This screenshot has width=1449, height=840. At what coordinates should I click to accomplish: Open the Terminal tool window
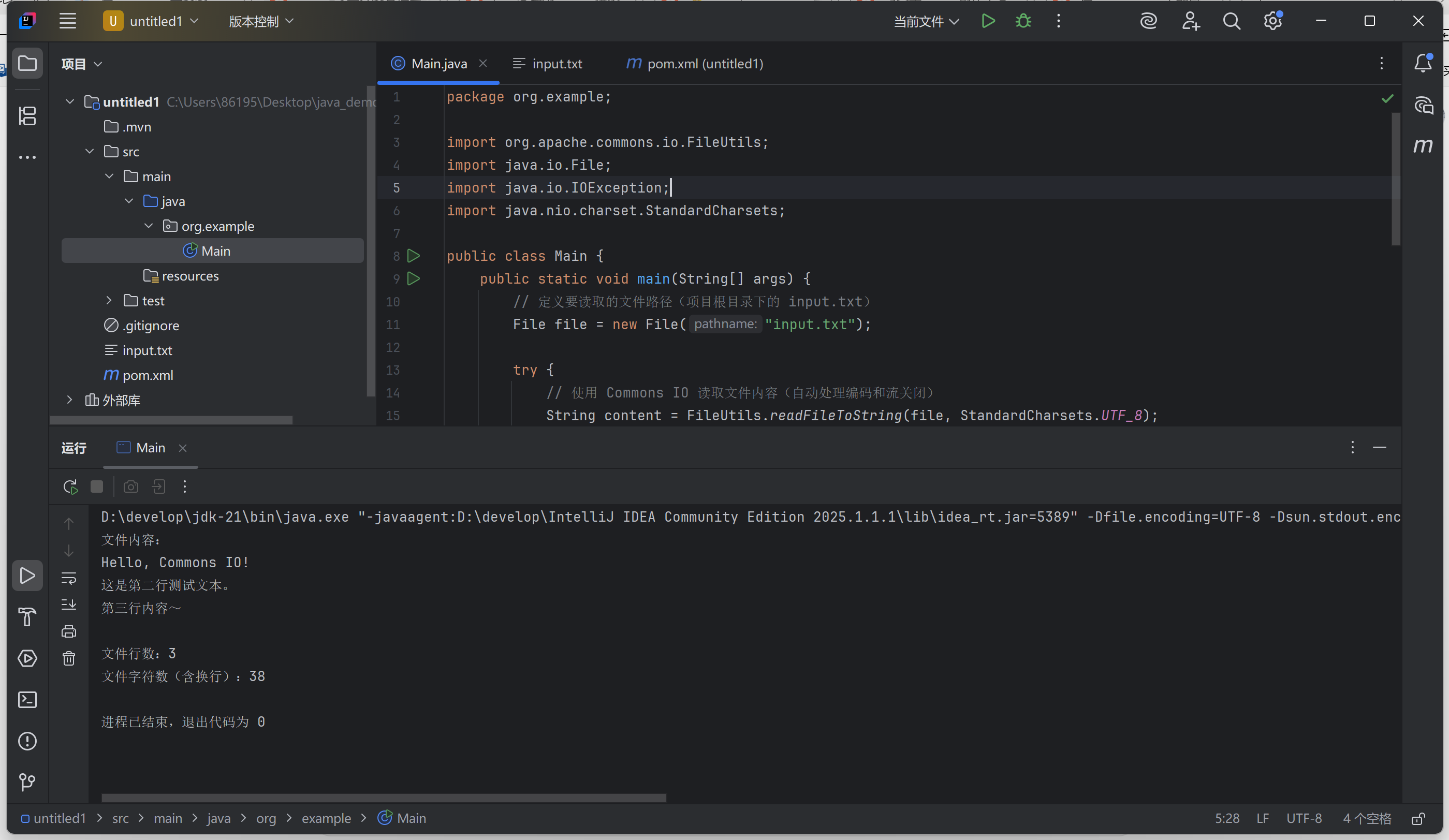point(27,700)
